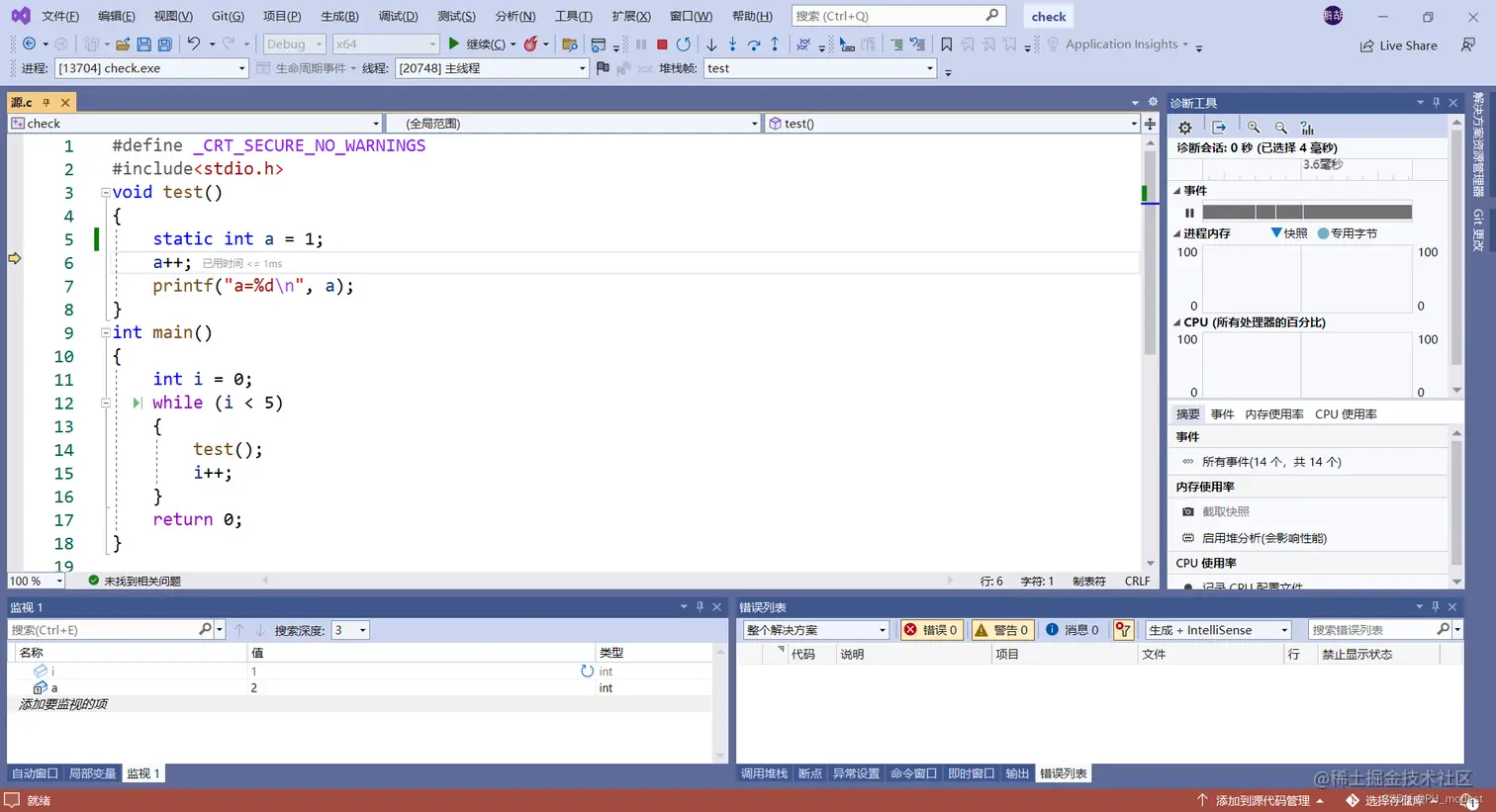
Task: Pin the Watch 1 panel
Action: (700, 607)
